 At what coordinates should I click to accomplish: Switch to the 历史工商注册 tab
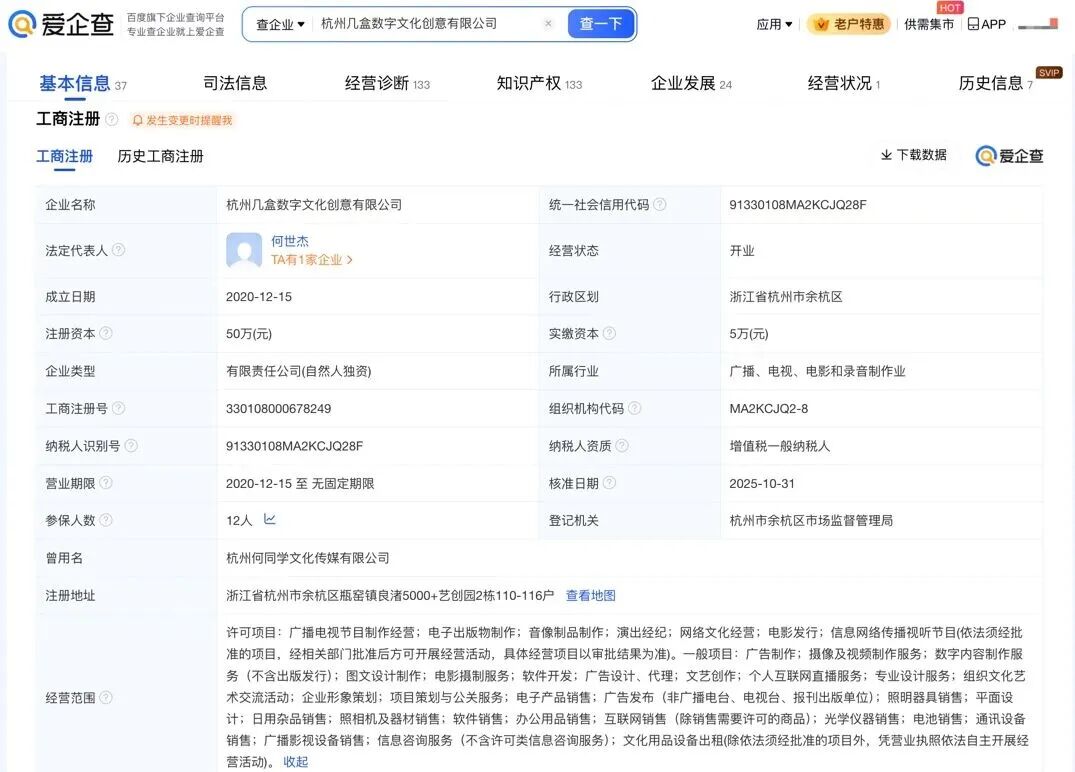160,156
